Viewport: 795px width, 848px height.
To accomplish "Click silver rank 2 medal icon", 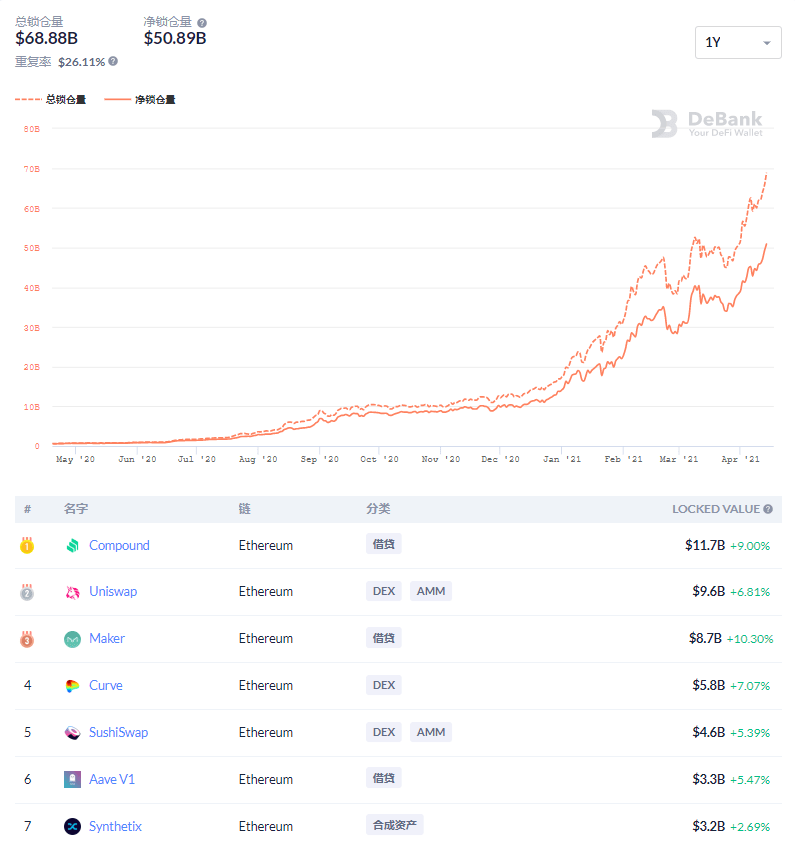I will [x=27, y=592].
